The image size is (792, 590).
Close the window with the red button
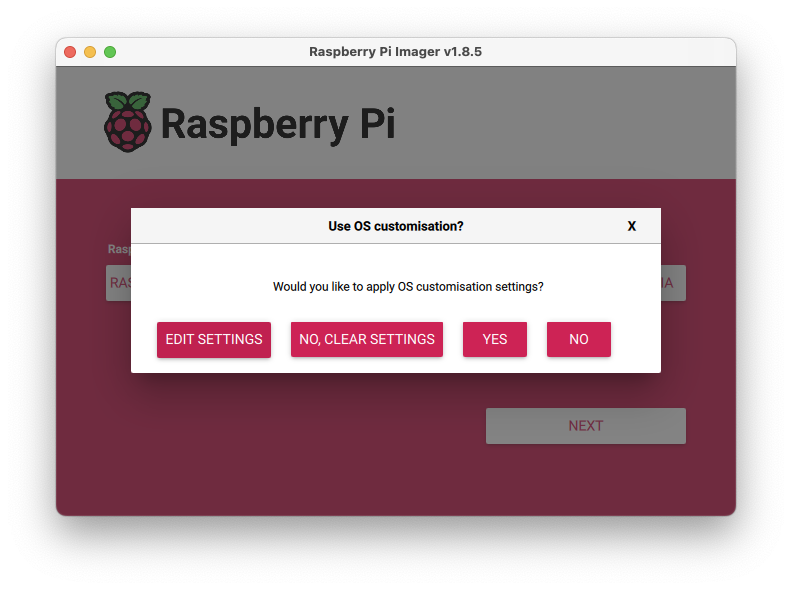click(70, 52)
